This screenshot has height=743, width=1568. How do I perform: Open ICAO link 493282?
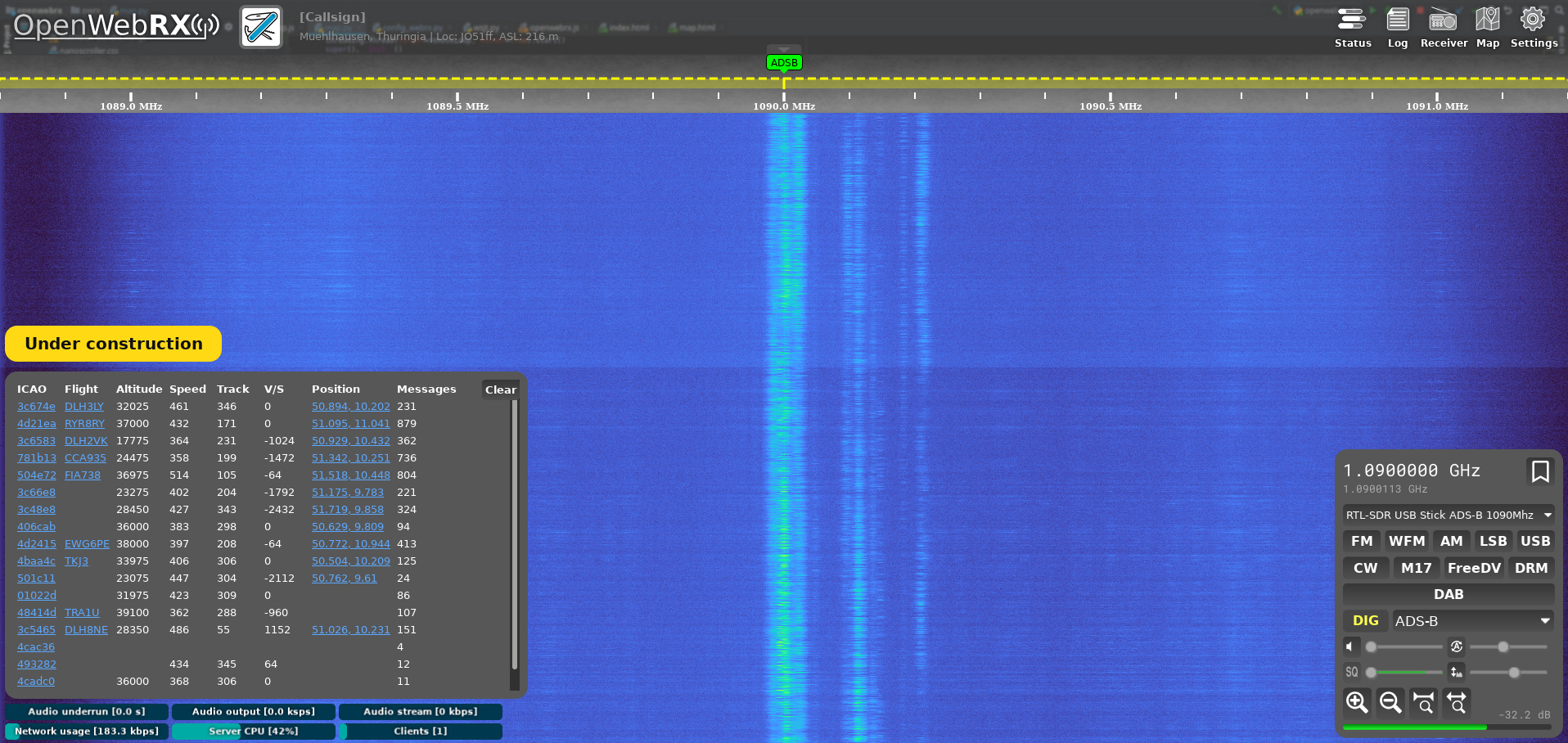click(37, 664)
